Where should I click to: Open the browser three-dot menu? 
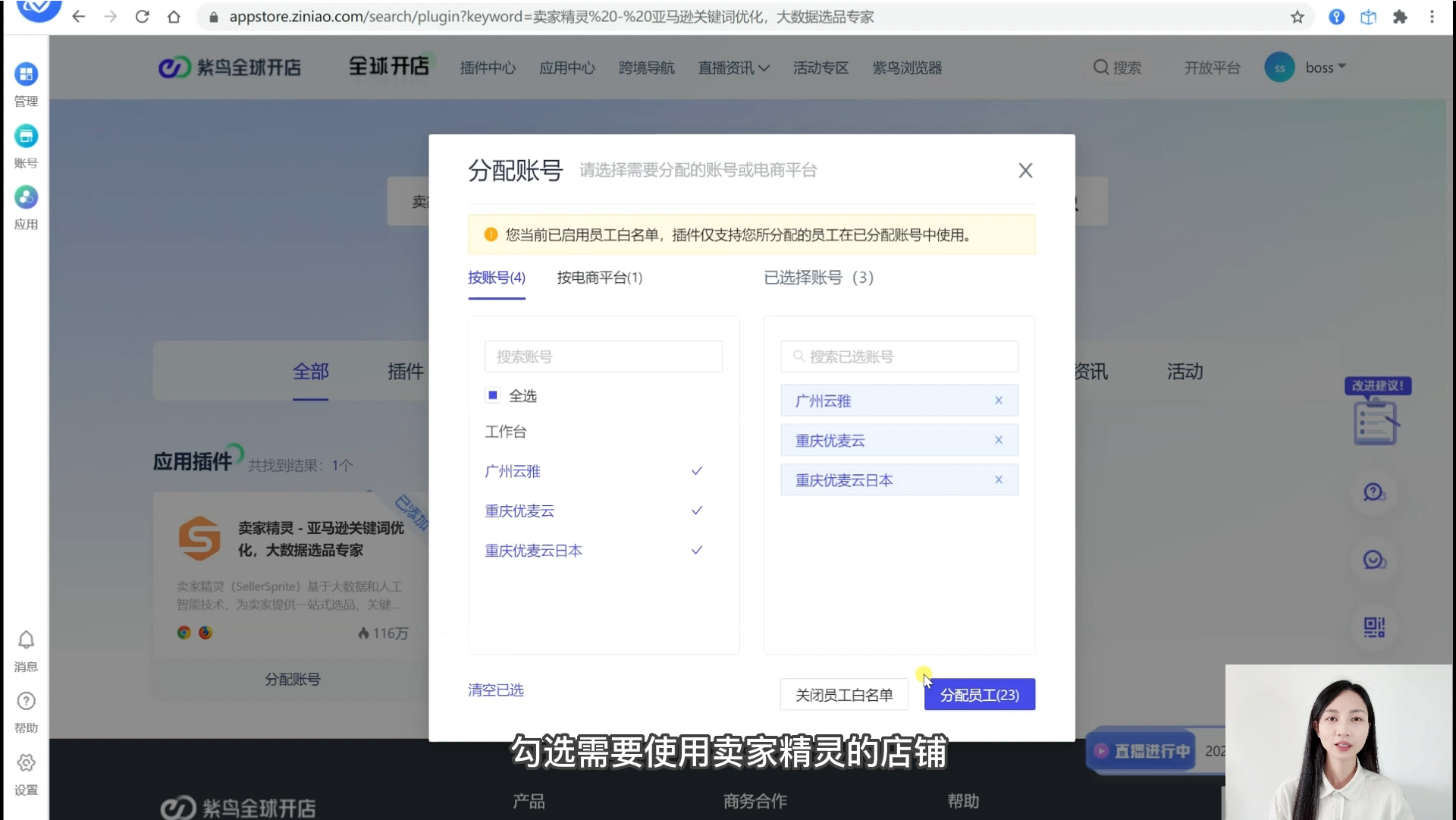click(1432, 17)
